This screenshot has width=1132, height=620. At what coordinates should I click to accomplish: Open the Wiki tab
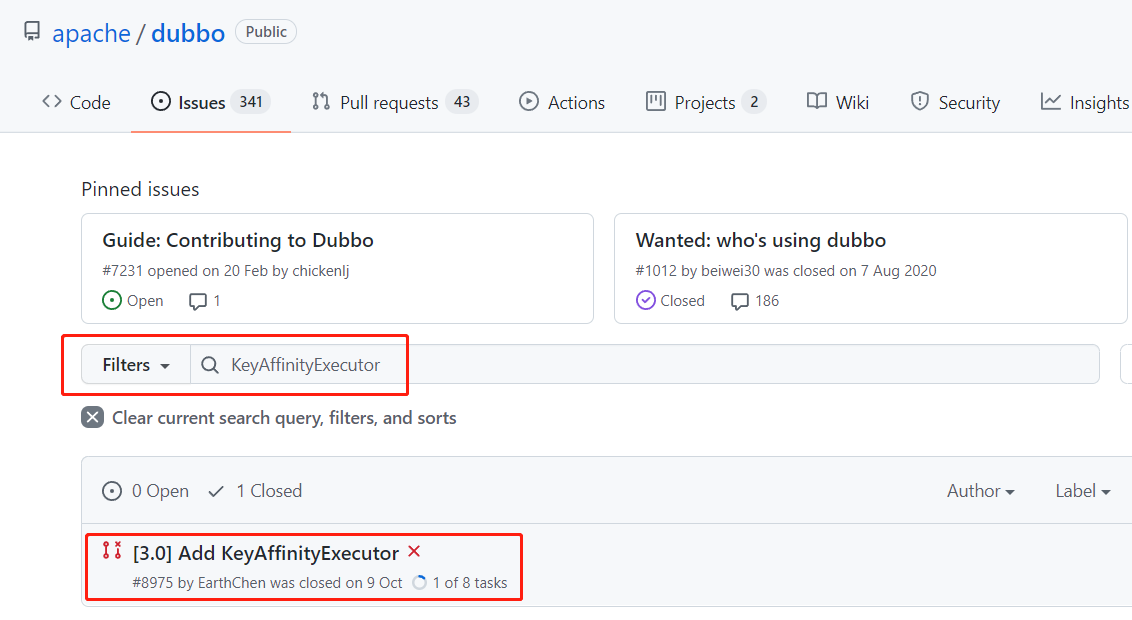837,102
